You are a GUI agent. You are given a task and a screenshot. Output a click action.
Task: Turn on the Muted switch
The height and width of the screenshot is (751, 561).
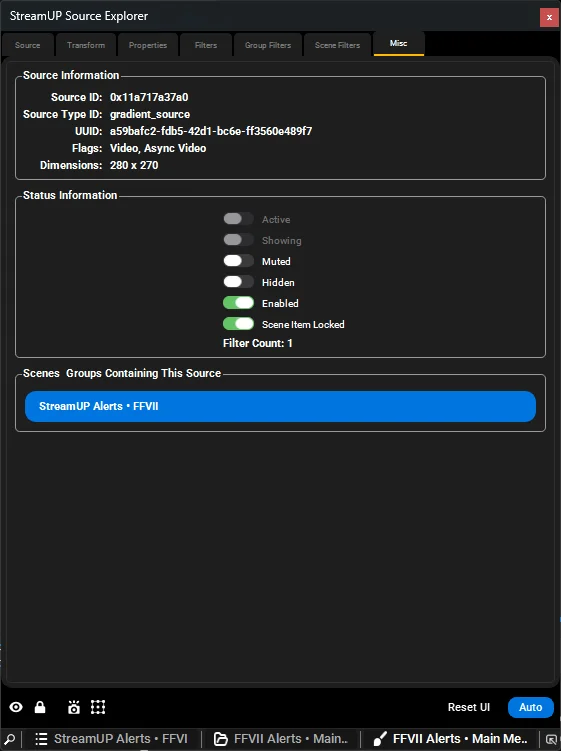(238, 261)
